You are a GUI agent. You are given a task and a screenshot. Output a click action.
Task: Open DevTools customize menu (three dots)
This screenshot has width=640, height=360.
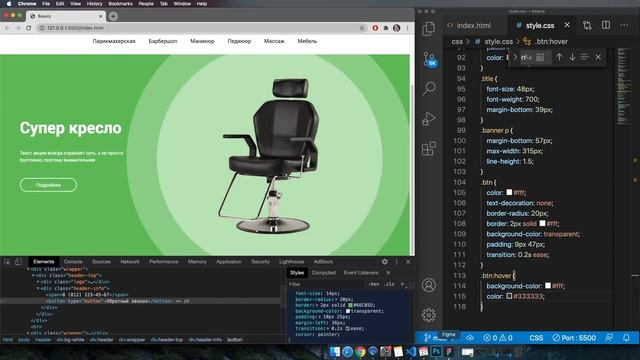pyautogui.click(x=396, y=262)
